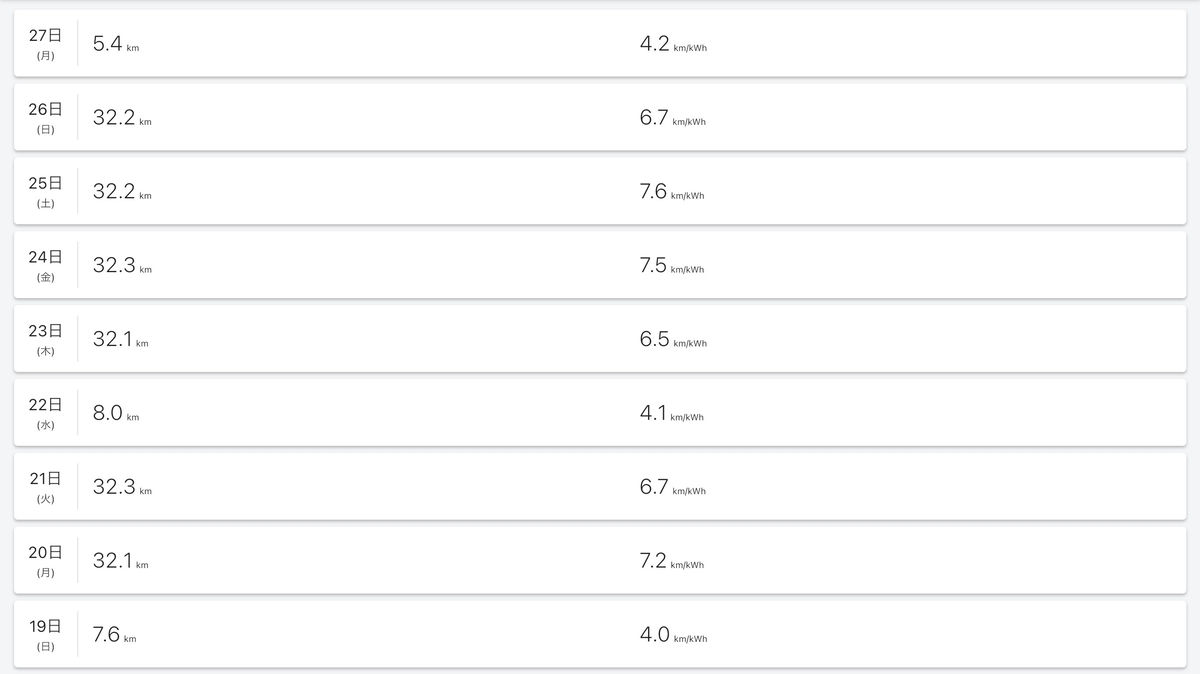Screen dimensions: 1200x674
Task: Open the 22日 (水) record
Action: 600,413
